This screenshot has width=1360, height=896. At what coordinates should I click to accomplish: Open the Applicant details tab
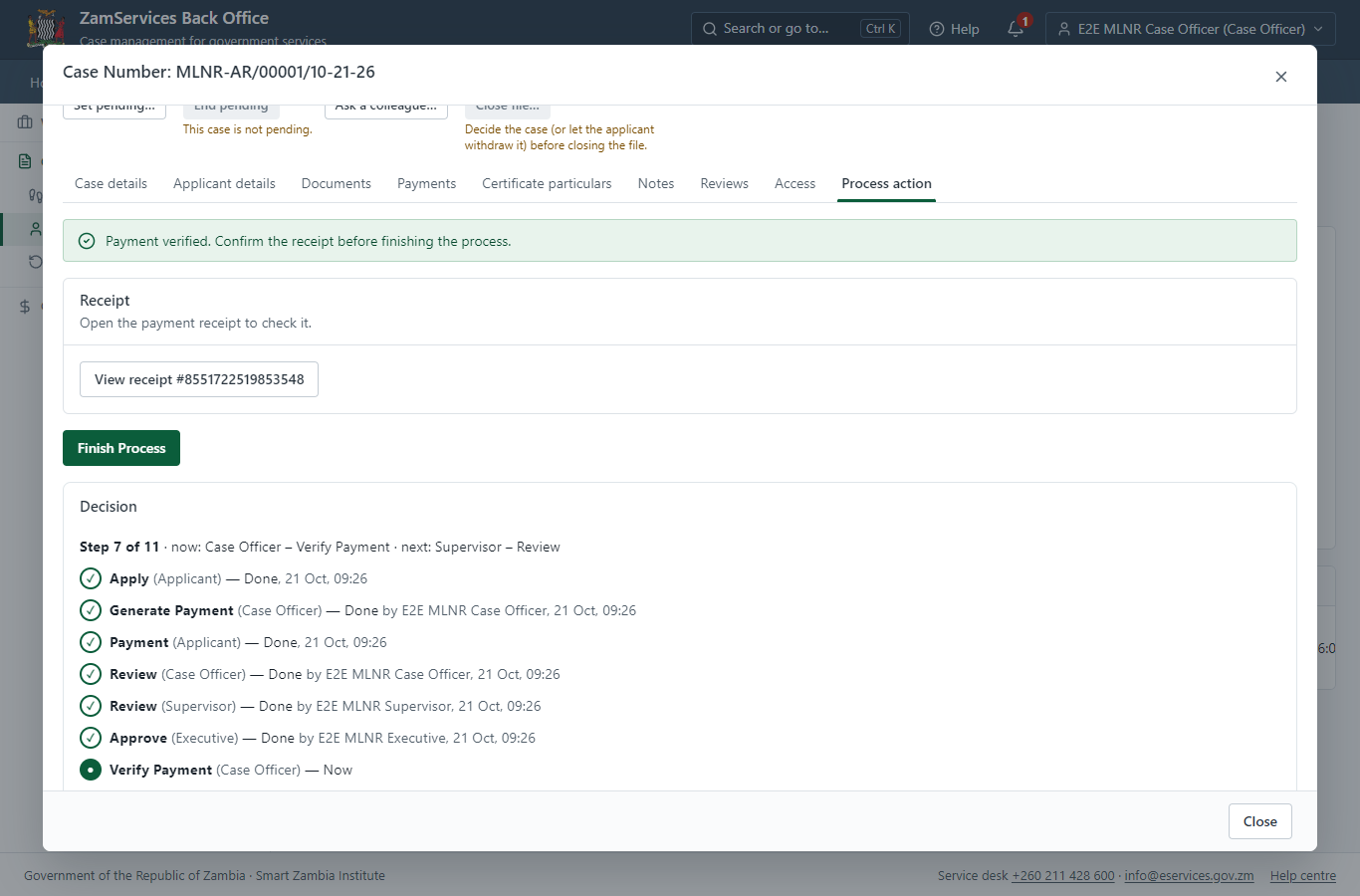[x=224, y=183]
